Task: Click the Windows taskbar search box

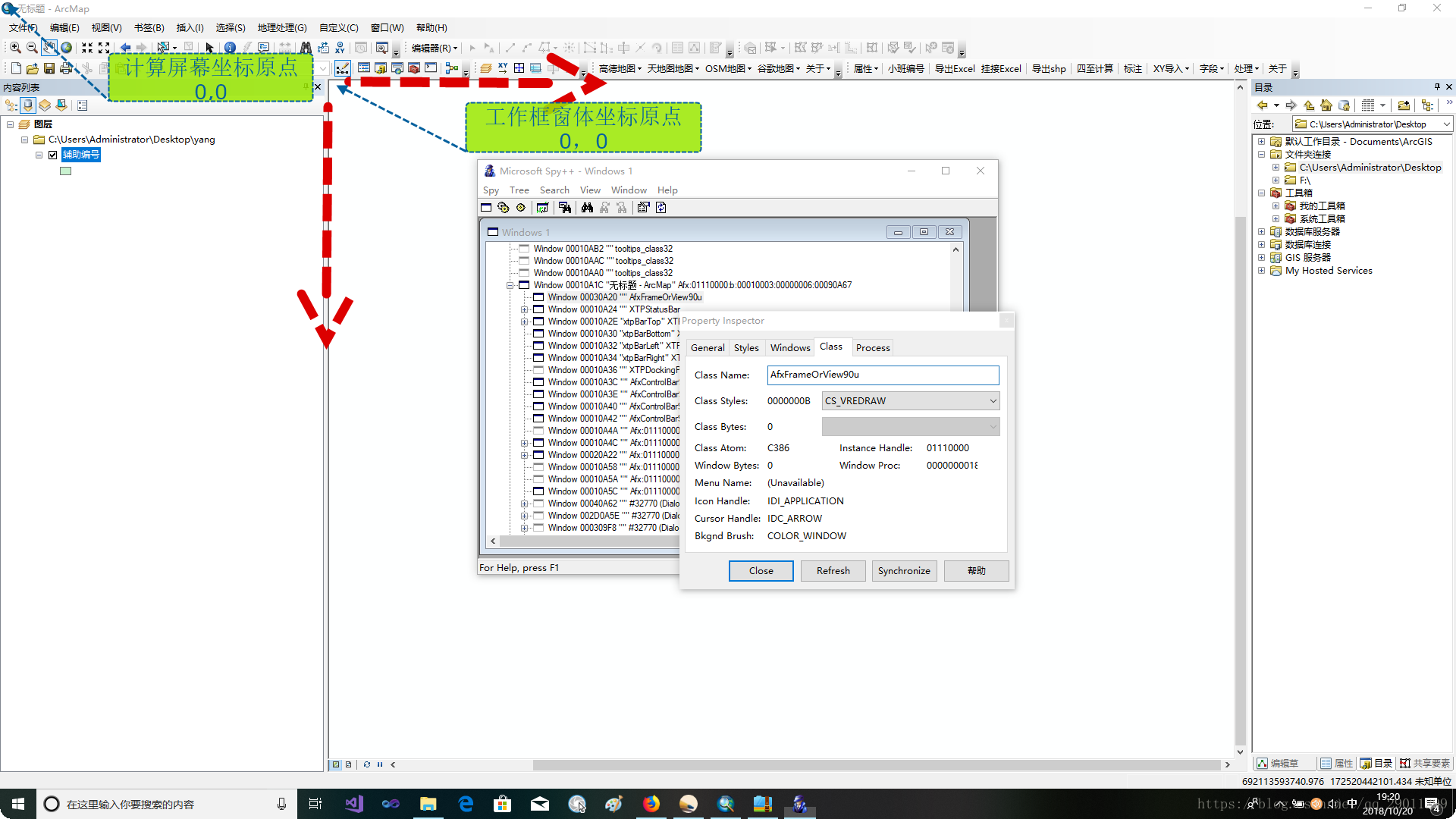Action: 165,804
